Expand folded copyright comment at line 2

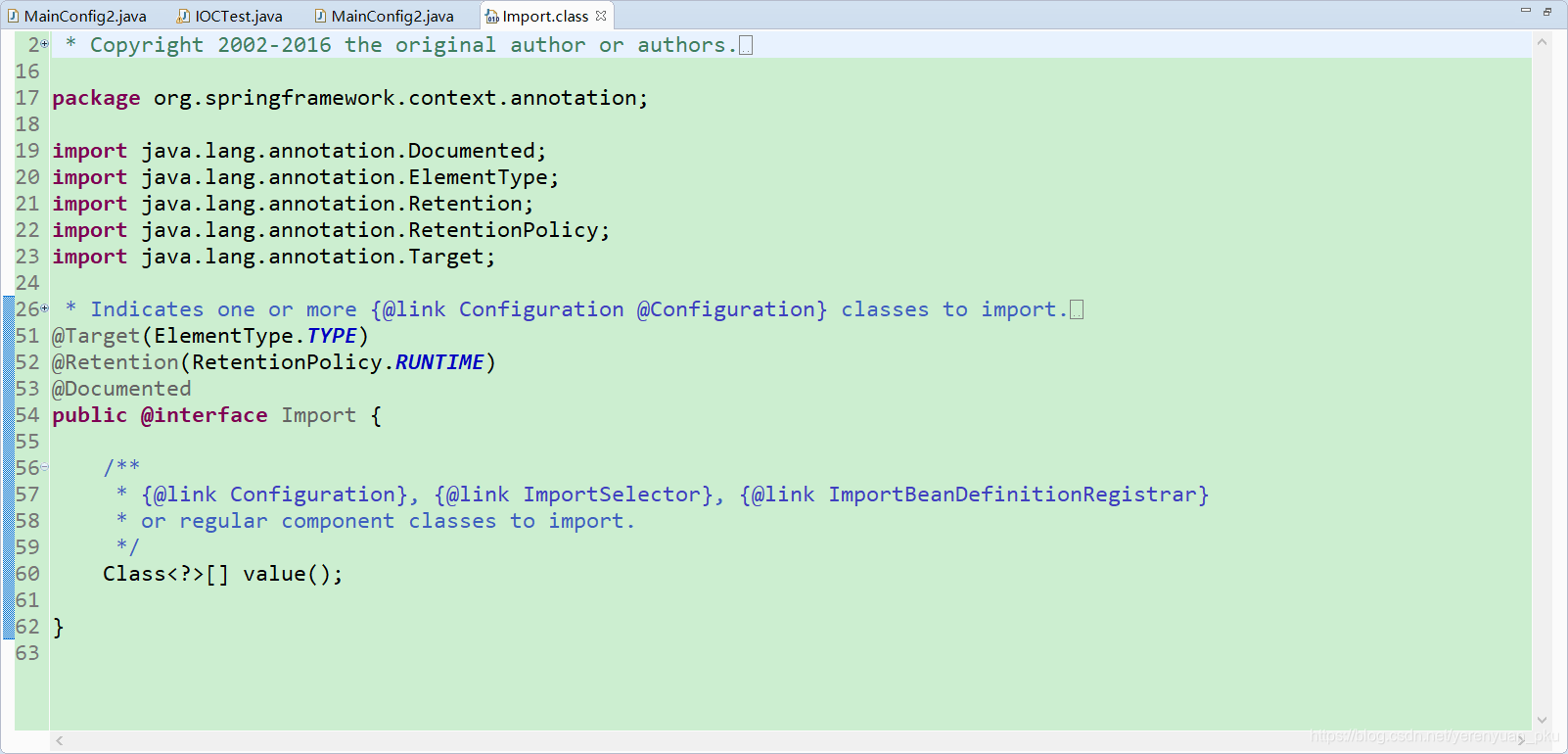tap(45, 44)
